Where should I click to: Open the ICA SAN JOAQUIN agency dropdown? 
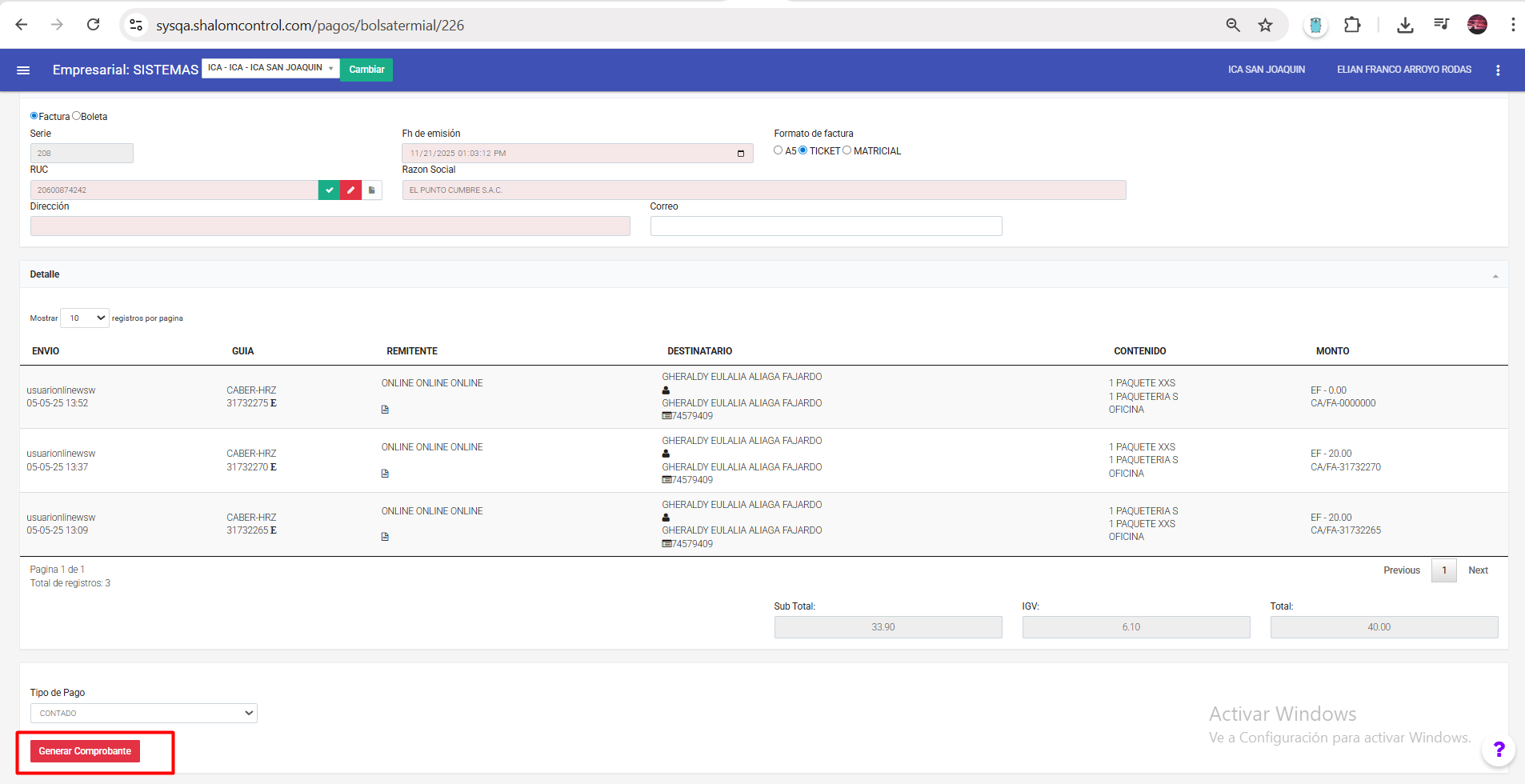click(270, 68)
